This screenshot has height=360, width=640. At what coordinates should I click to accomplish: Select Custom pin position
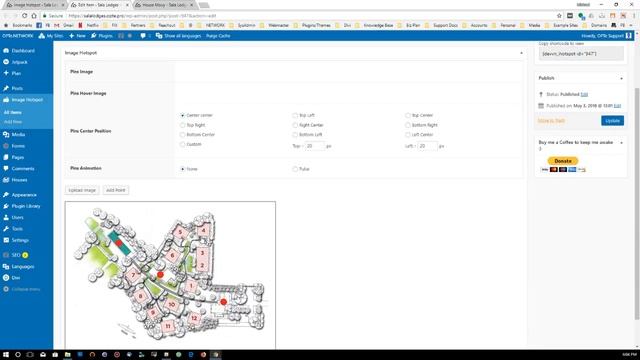click(x=182, y=144)
